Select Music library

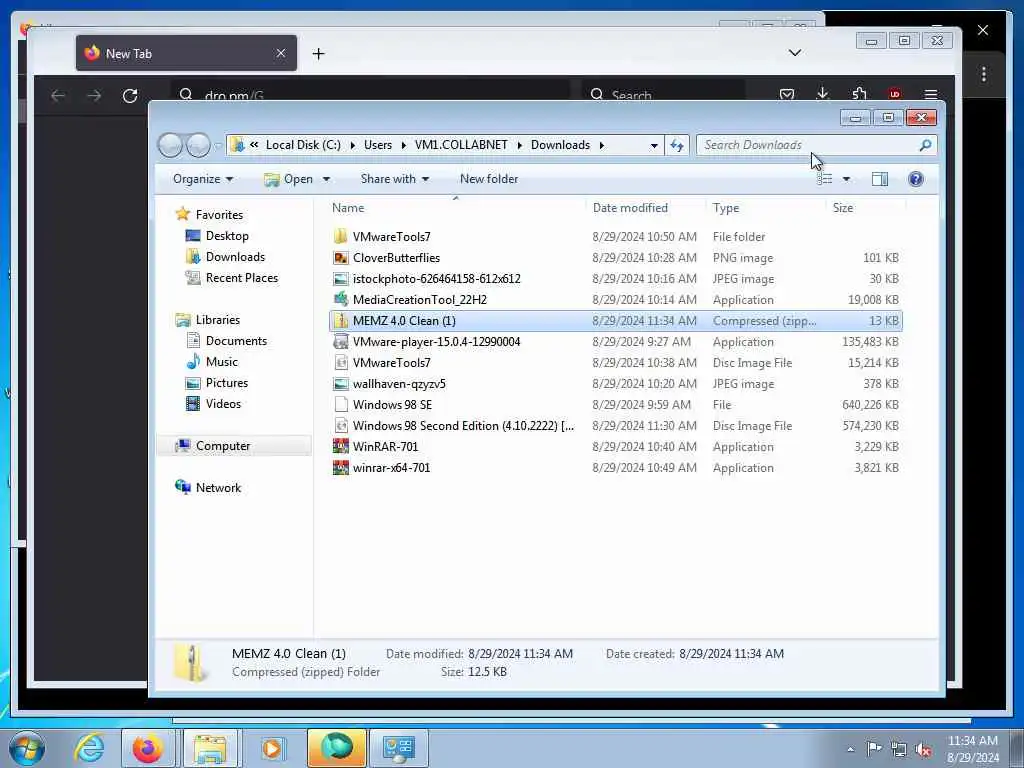click(221, 362)
